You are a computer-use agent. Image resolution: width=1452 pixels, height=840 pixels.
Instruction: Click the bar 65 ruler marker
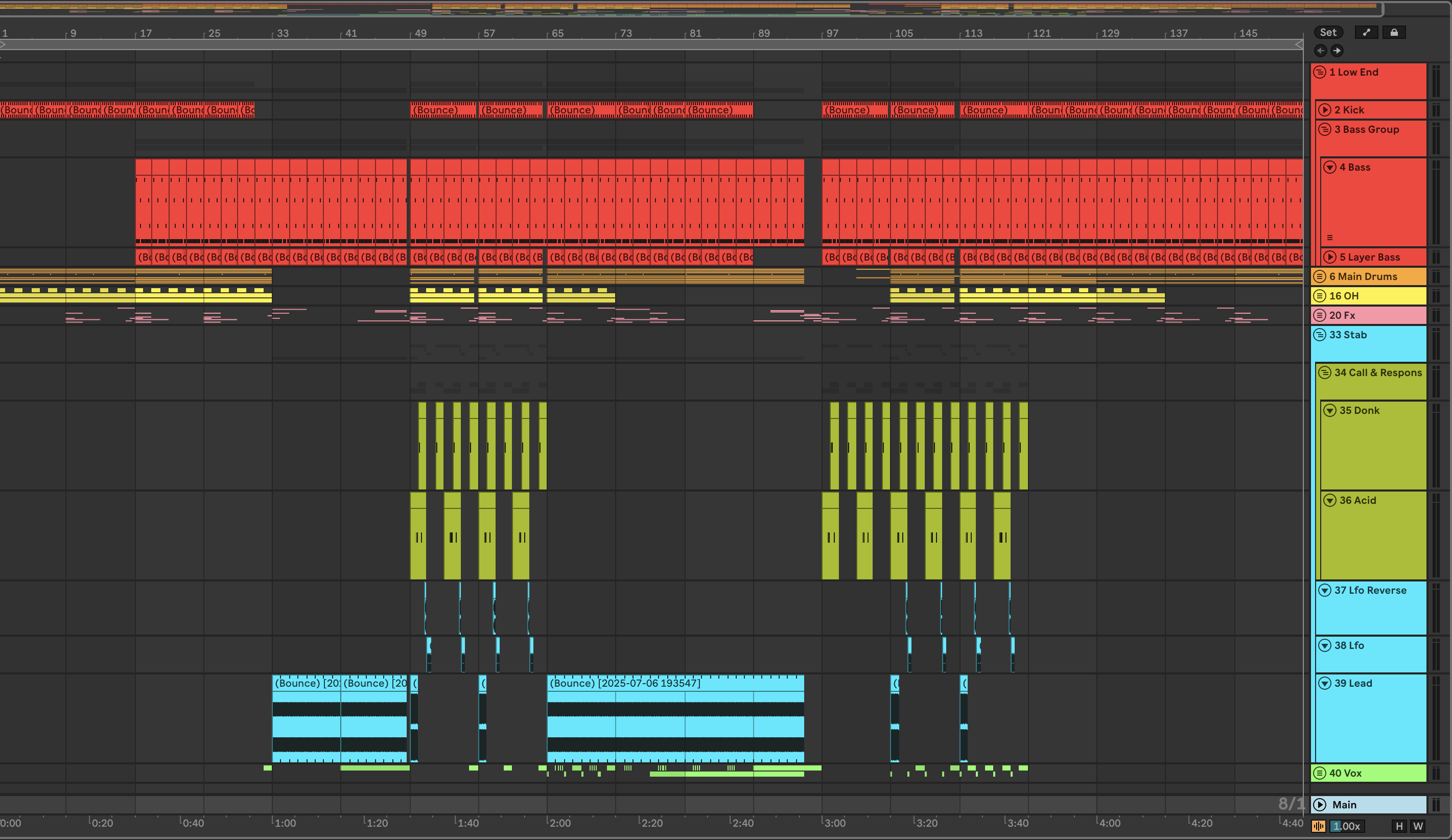557,33
